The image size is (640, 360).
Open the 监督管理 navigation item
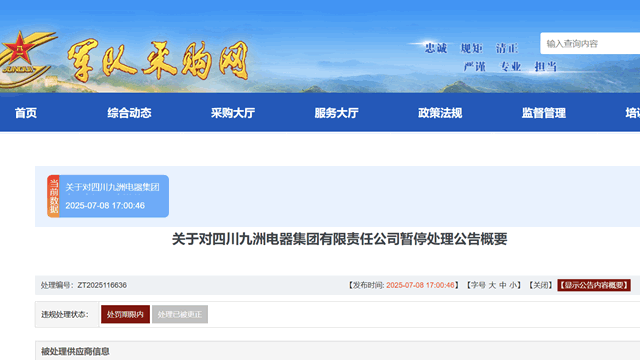pyautogui.click(x=544, y=113)
